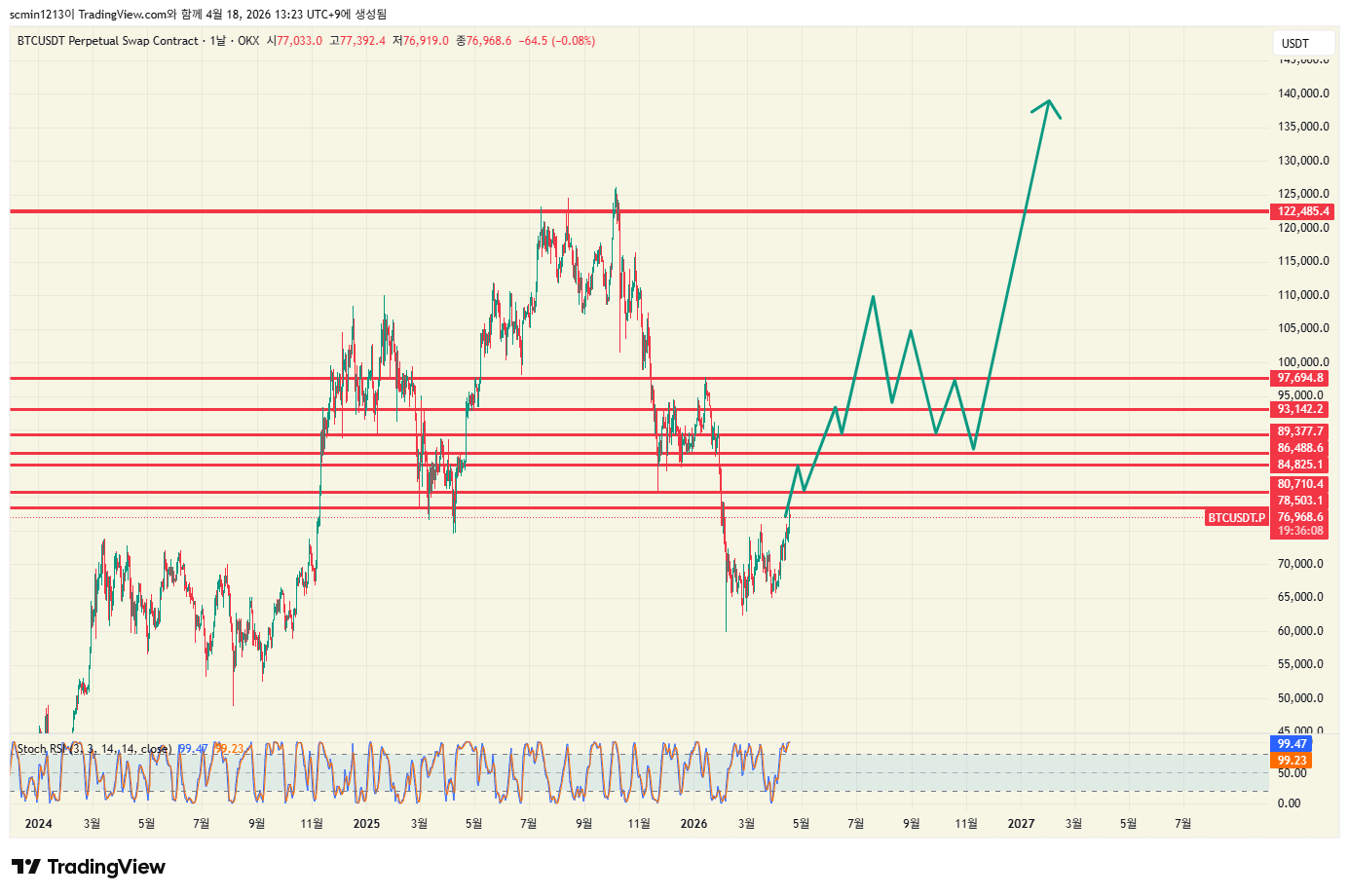The image size is (1349, 896).
Task: Select the 97,694.8 price level label
Action: (x=1300, y=378)
